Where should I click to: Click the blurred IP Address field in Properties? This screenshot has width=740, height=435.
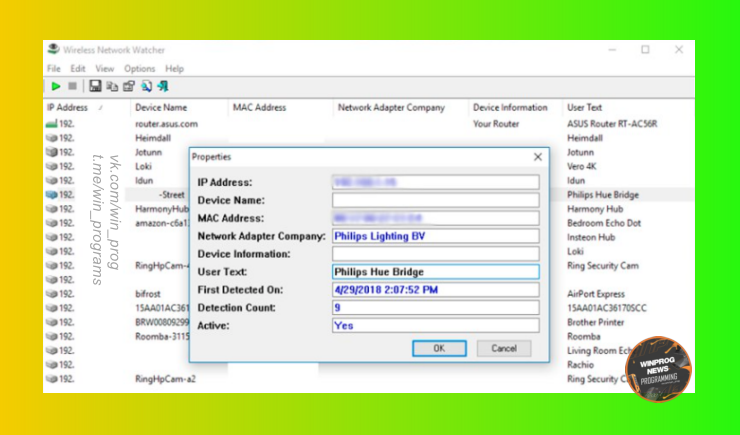pos(435,182)
